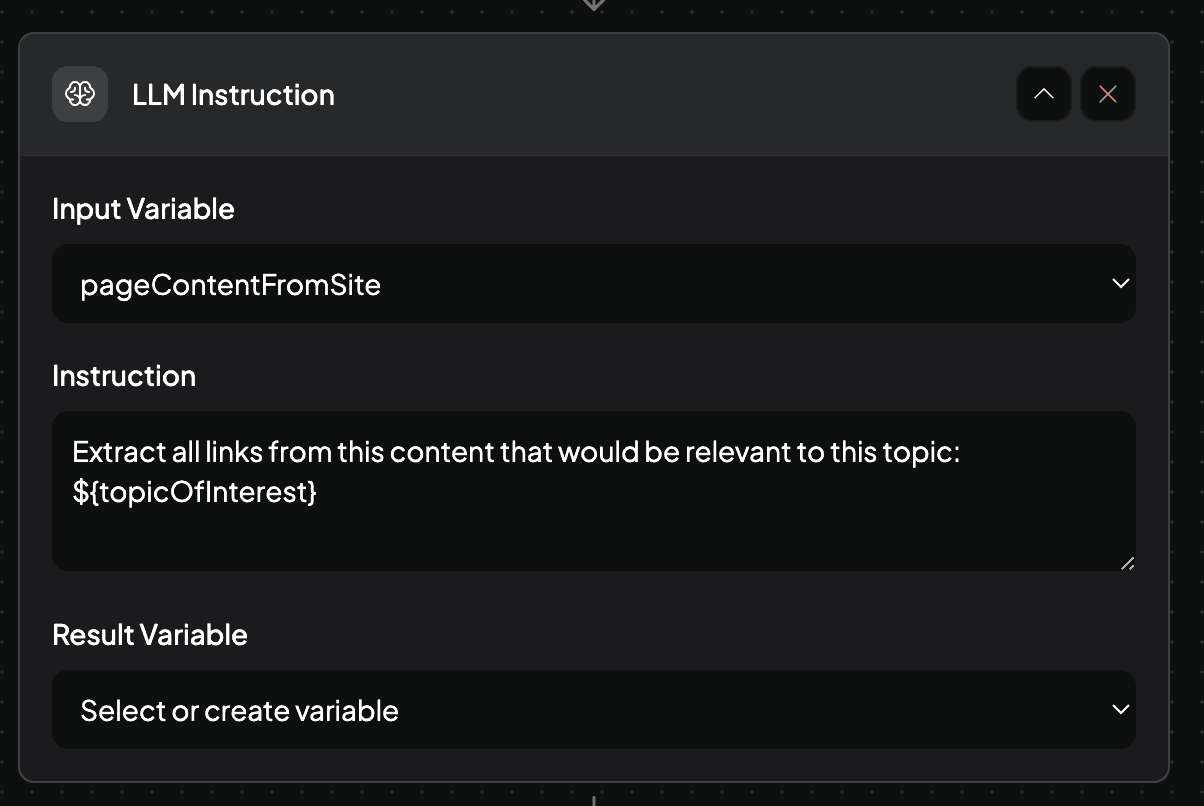
Task: Place cursor on the ${topicOfInterest} variable text
Action: (x=195, y=492)
